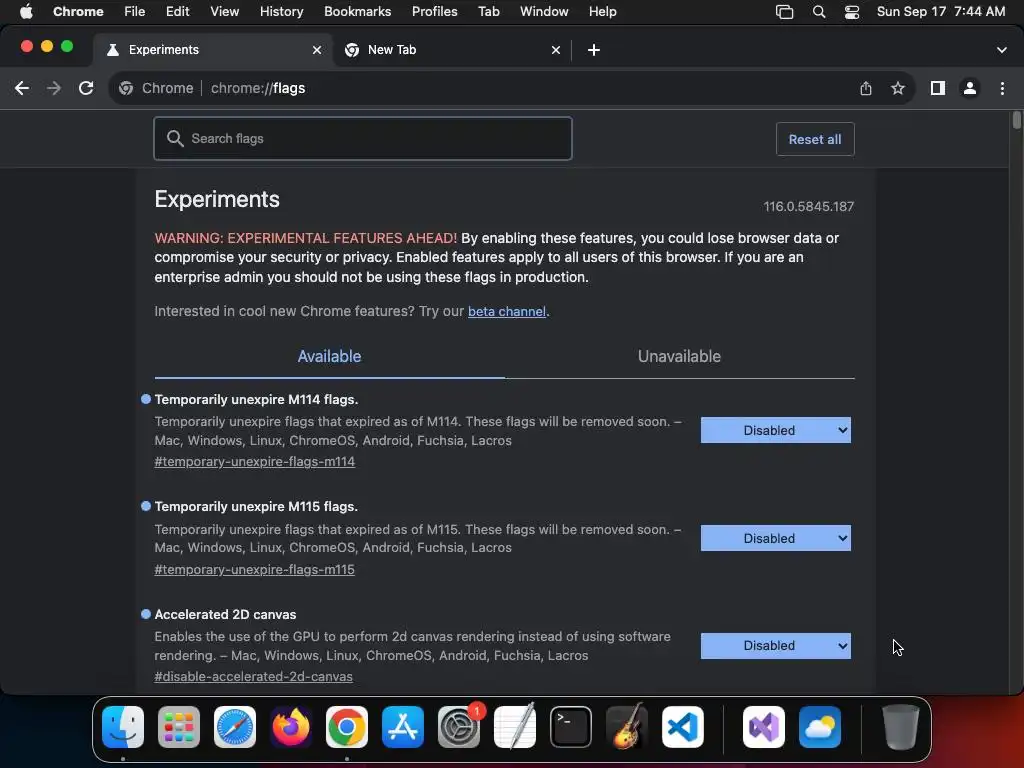Click the Reset all button
The width and height of the screenshot is (1024, 768).
[815, 139]
